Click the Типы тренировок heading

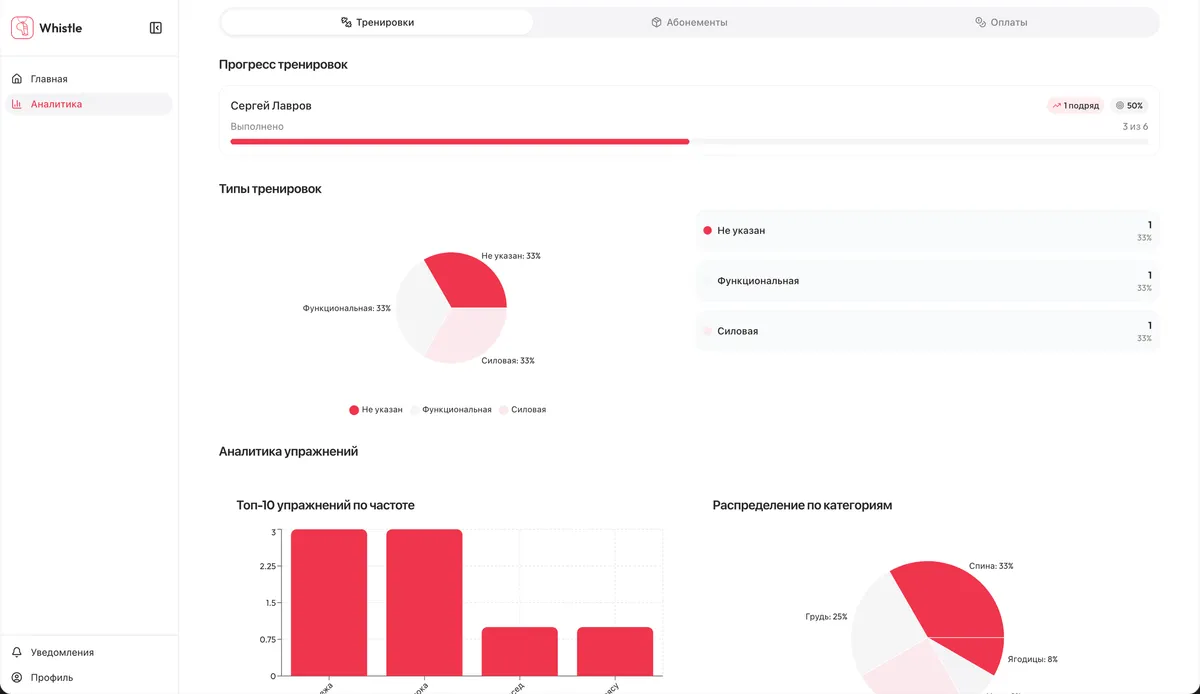270,189
